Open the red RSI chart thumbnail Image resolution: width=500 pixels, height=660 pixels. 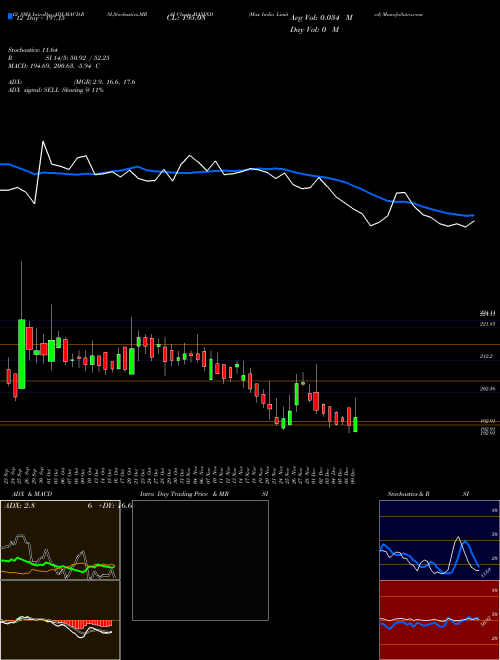point(439,620)
